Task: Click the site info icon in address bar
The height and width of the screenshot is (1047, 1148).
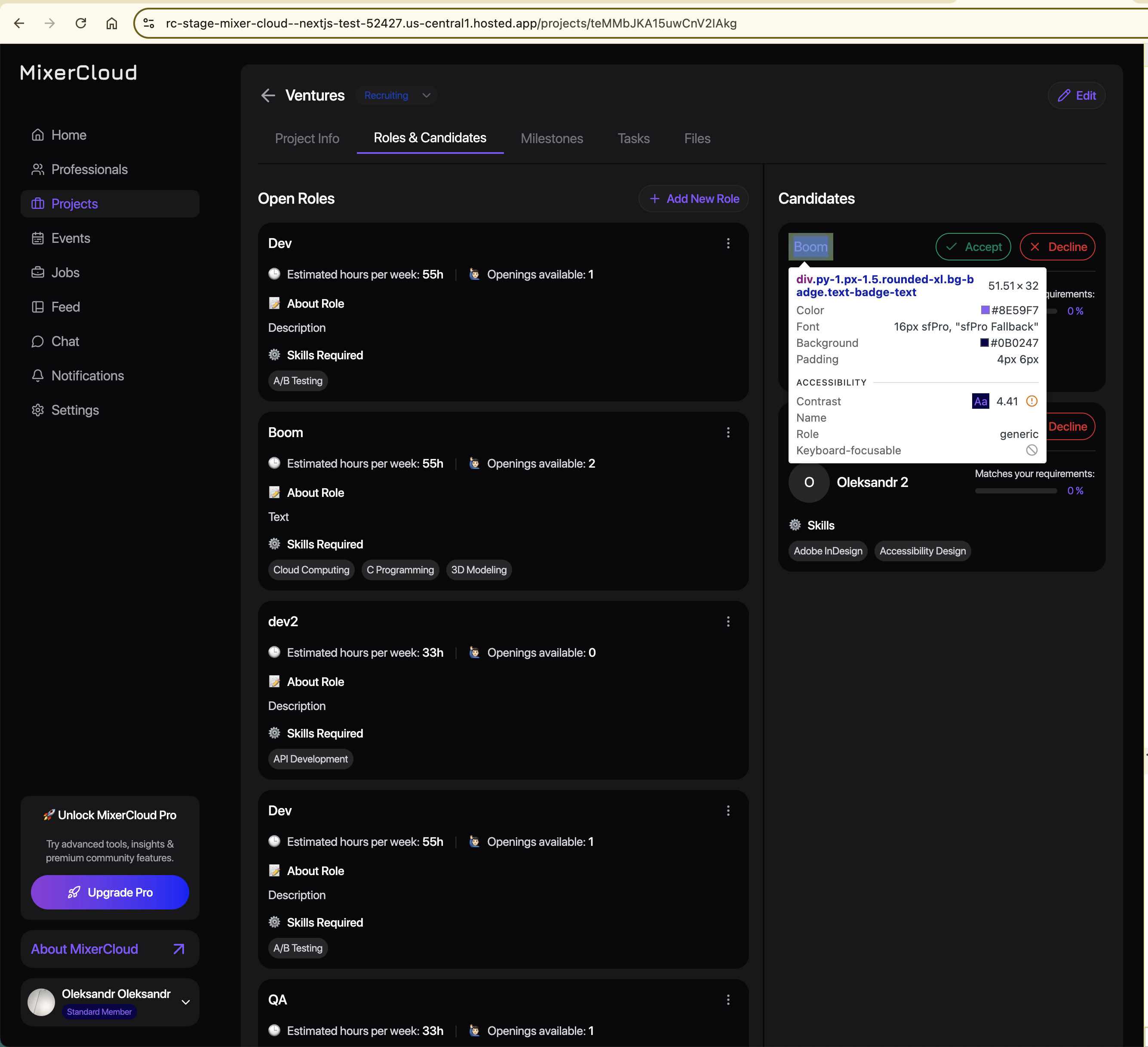Action: pyautogui.click(x=149, y=23)
